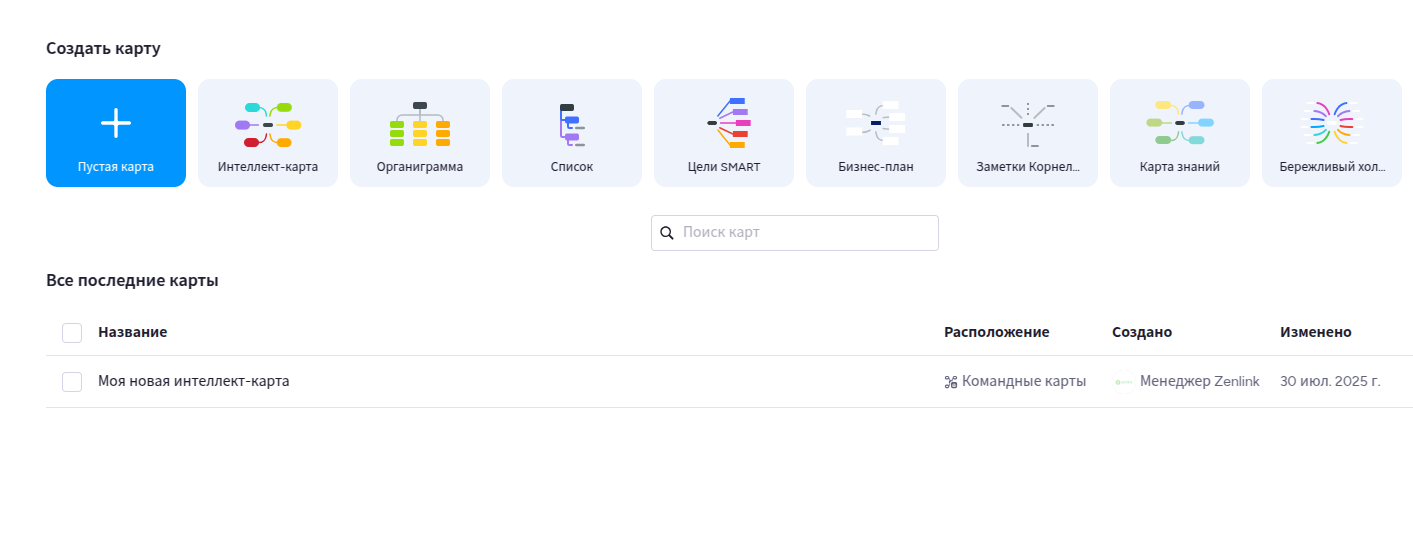Click into the Поиск карт search field

[805, 233]
